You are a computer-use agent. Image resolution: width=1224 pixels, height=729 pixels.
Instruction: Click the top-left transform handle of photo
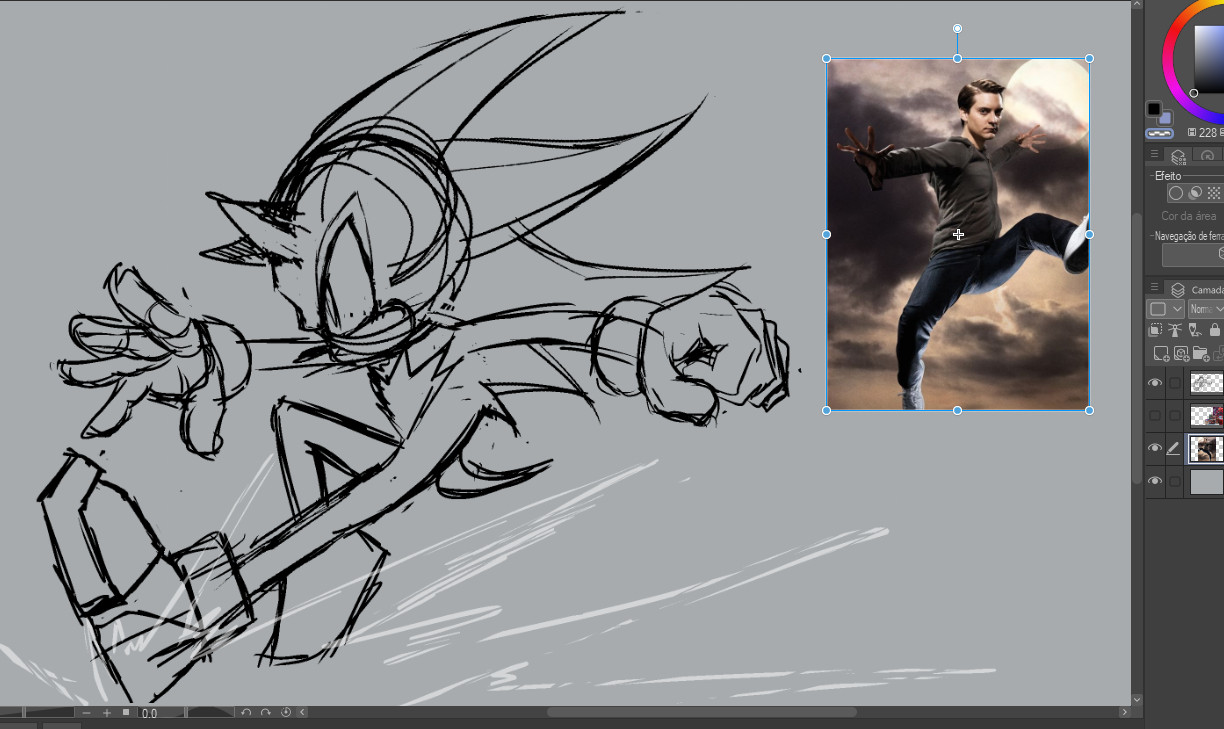[x=827, y=59]
